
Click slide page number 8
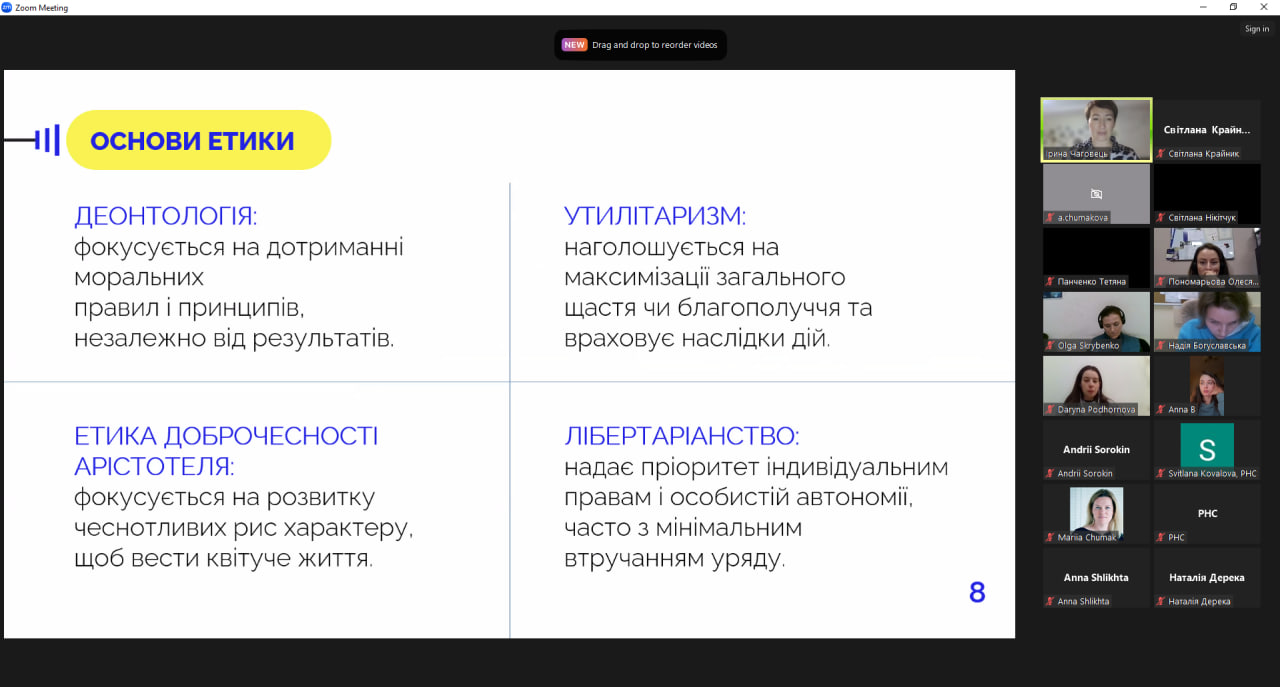[x=977, y=593]
